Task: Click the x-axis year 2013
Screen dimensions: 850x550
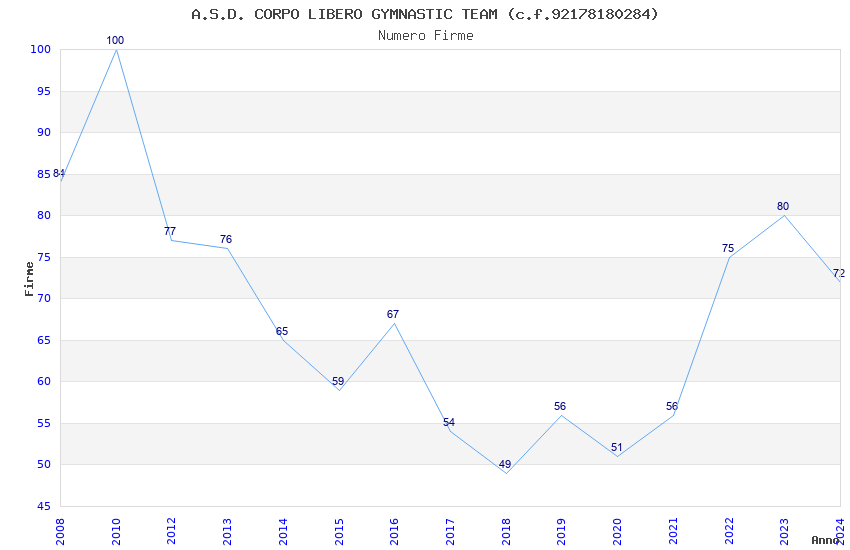Action: tap(227, 531)
